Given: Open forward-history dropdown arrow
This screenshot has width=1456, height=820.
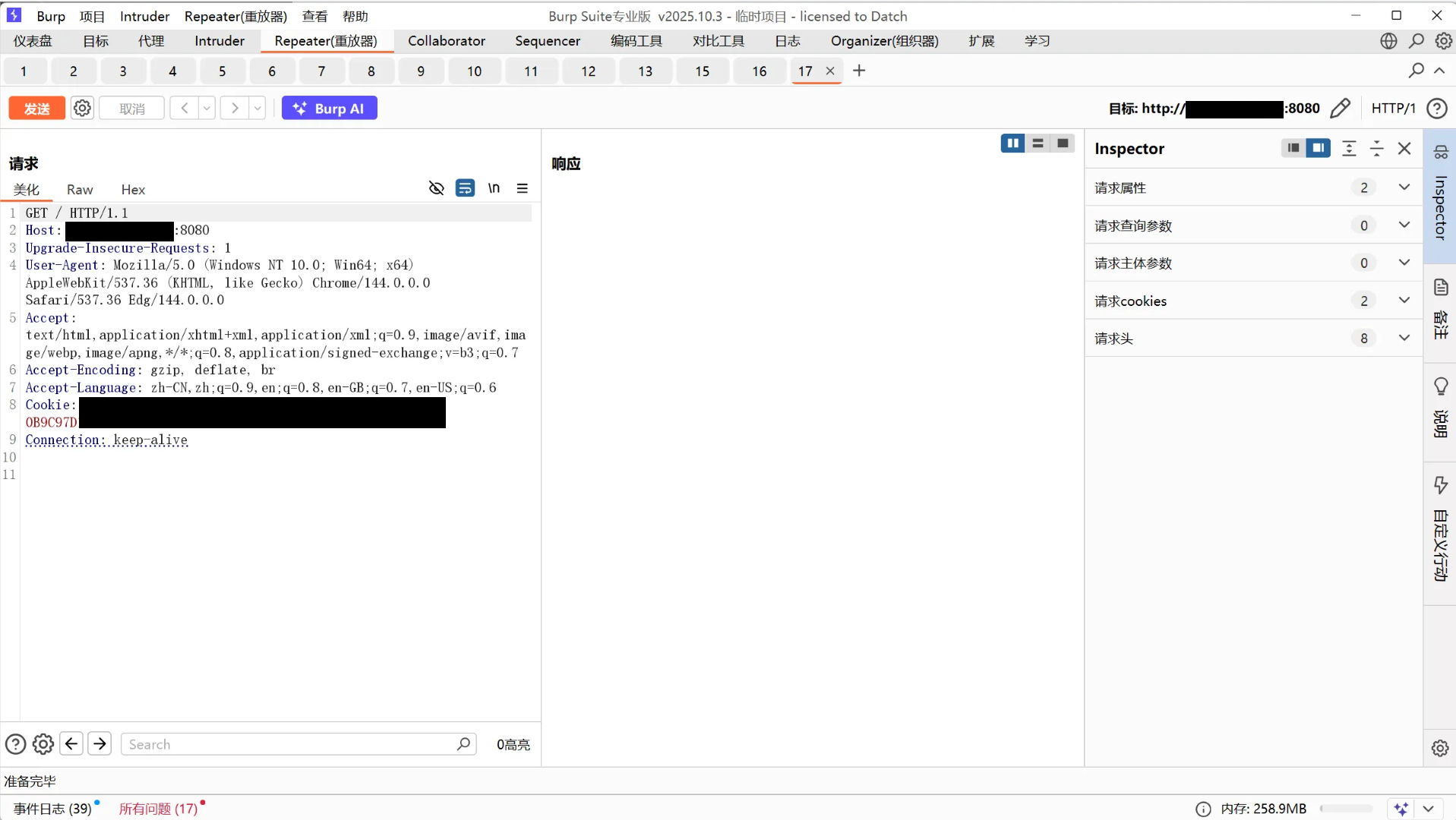Looking at the screenshot, I should click(x=257, y=109).
